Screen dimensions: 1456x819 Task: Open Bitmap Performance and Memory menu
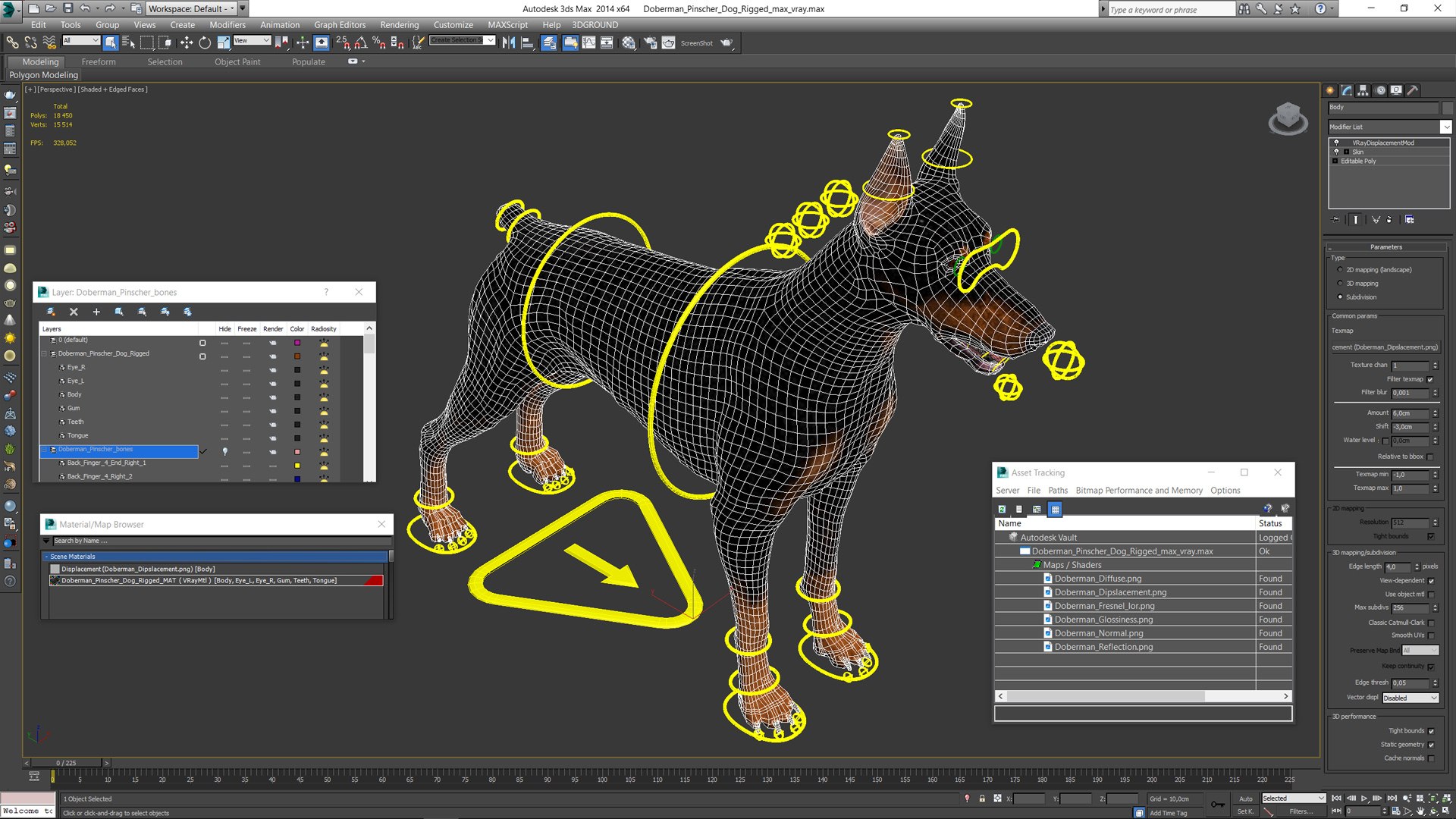click(1139, 491)
